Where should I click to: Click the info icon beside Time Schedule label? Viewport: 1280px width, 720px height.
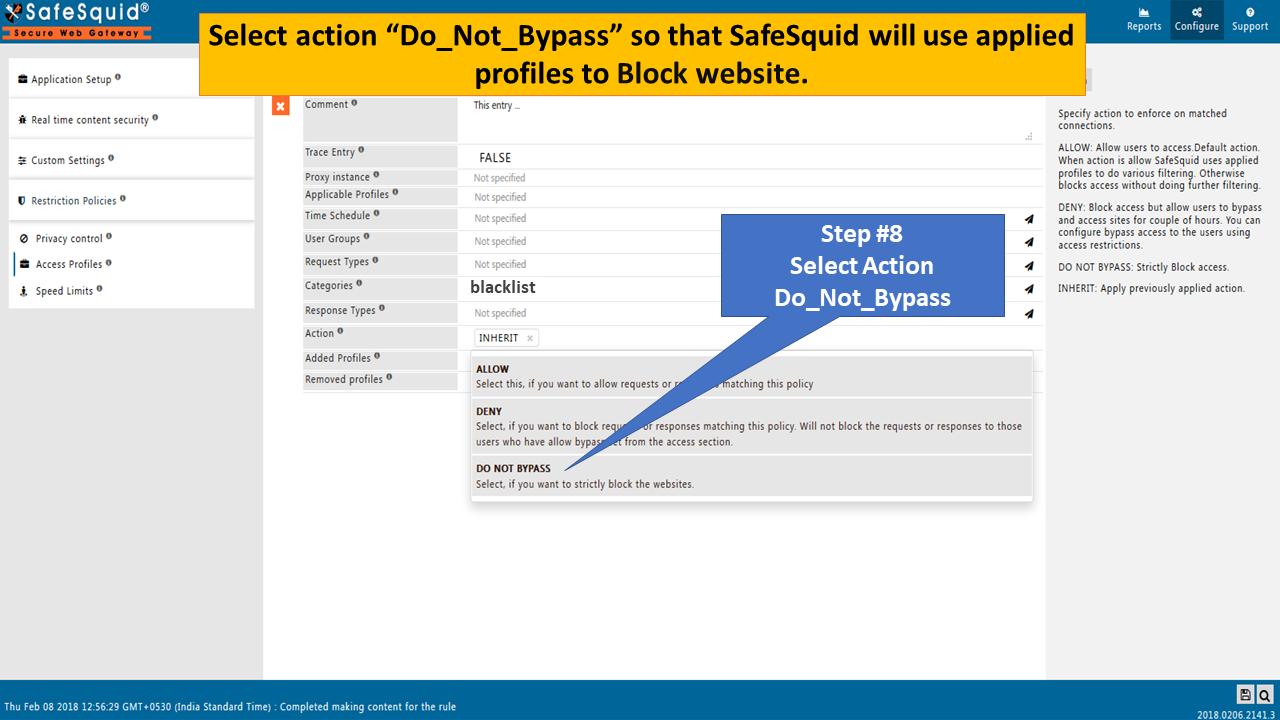point(376,213)
